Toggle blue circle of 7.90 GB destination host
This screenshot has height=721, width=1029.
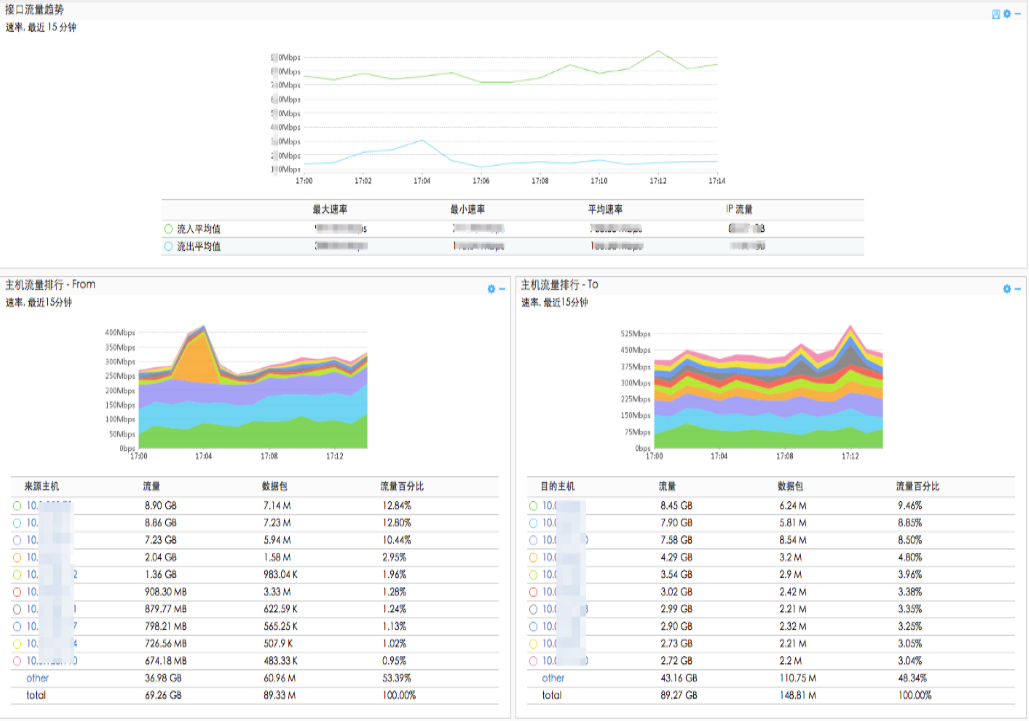click(x=533, y=523)
